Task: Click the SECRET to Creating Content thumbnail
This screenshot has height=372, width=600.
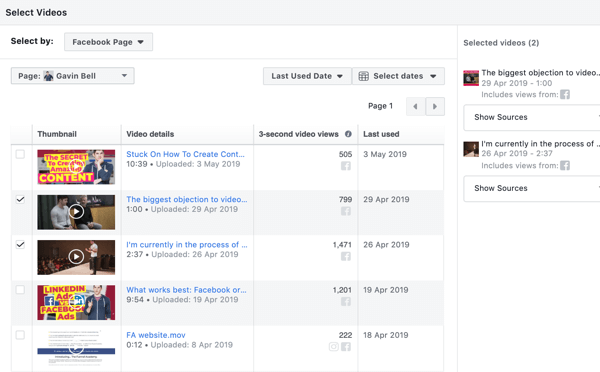Action: (x=76, y=167)
